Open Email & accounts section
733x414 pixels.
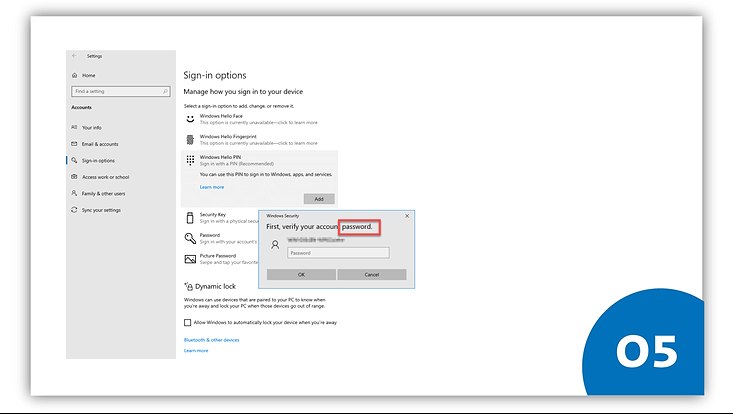[99, 144]
